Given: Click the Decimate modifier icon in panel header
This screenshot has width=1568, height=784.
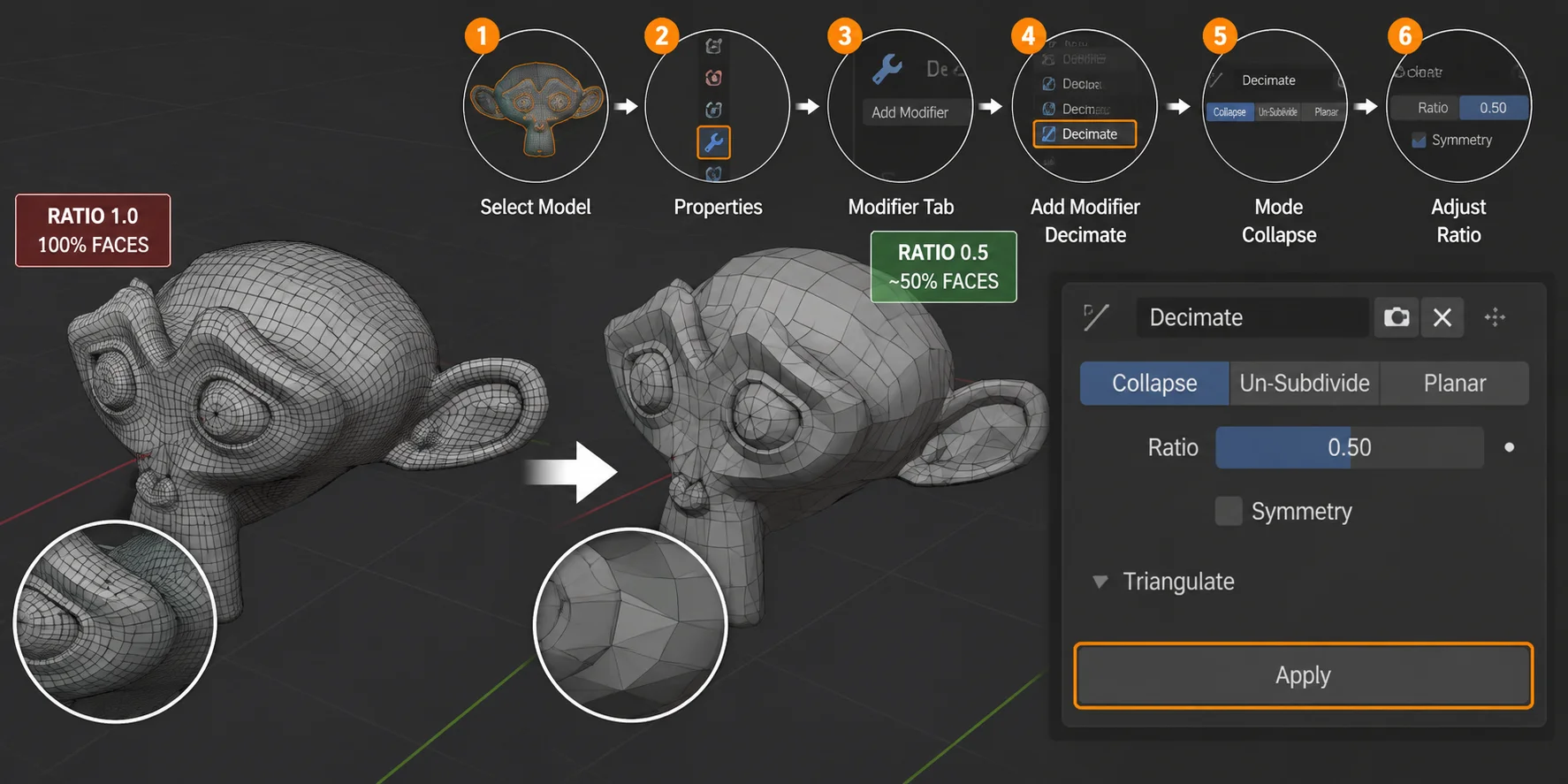Looking at the screenshot, I should [1096, 317].
